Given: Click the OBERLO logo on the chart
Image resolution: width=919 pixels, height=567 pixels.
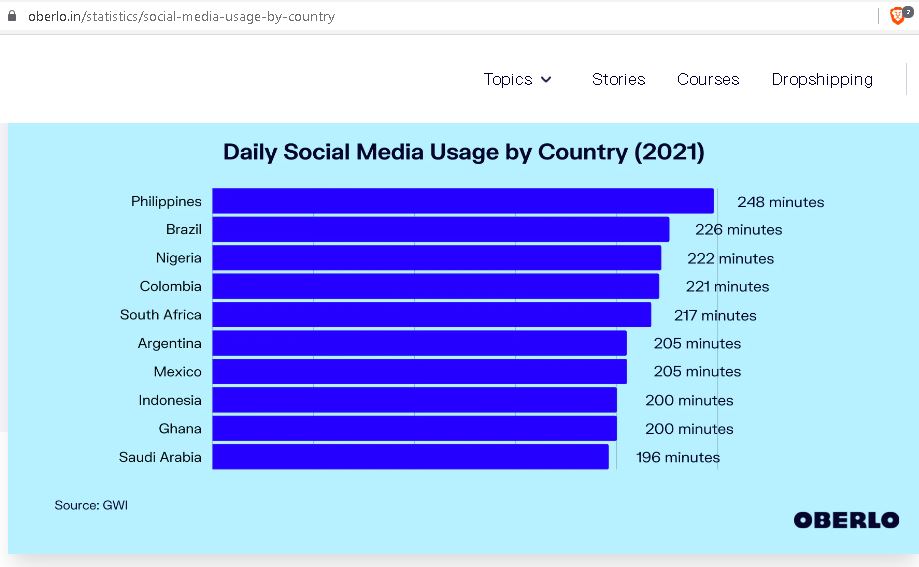Looking at the screenshot, I should click(x=845, y=520).
